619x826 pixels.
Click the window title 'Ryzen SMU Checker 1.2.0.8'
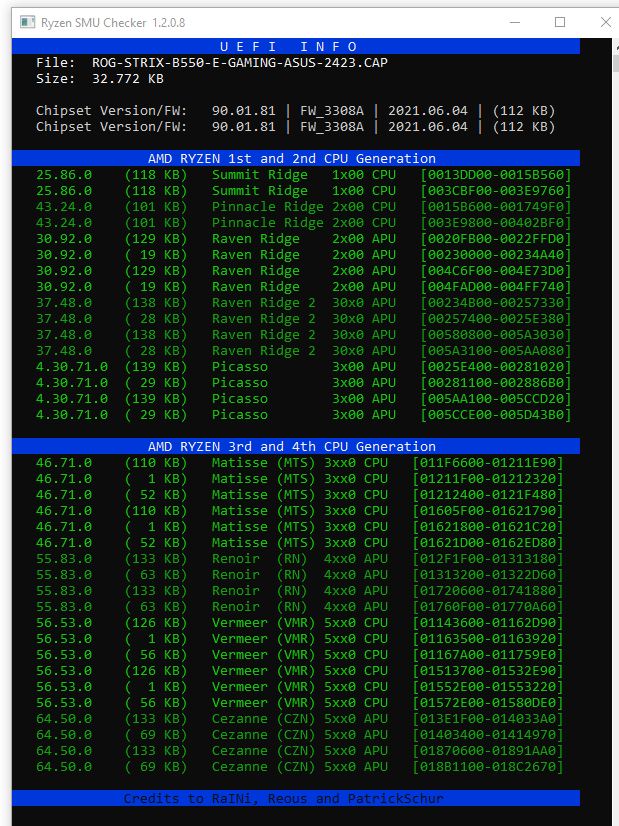(x=113, y=23)
